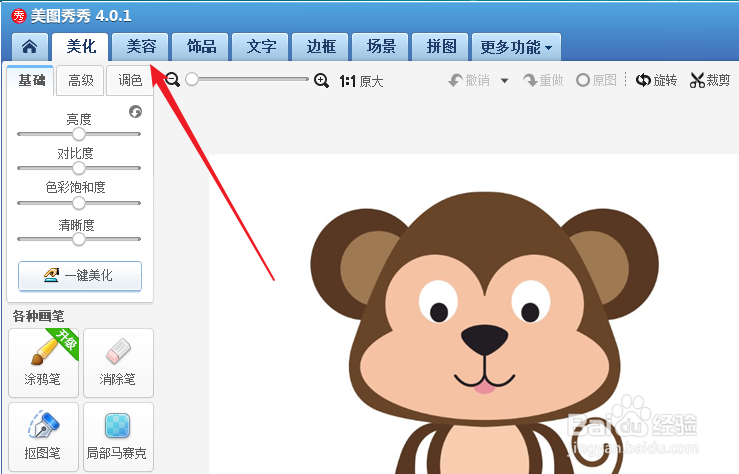The height and width of the screenshot is (474, 739).
Task: Switch to the 美化 tab
Action: (x=81, y=47)
